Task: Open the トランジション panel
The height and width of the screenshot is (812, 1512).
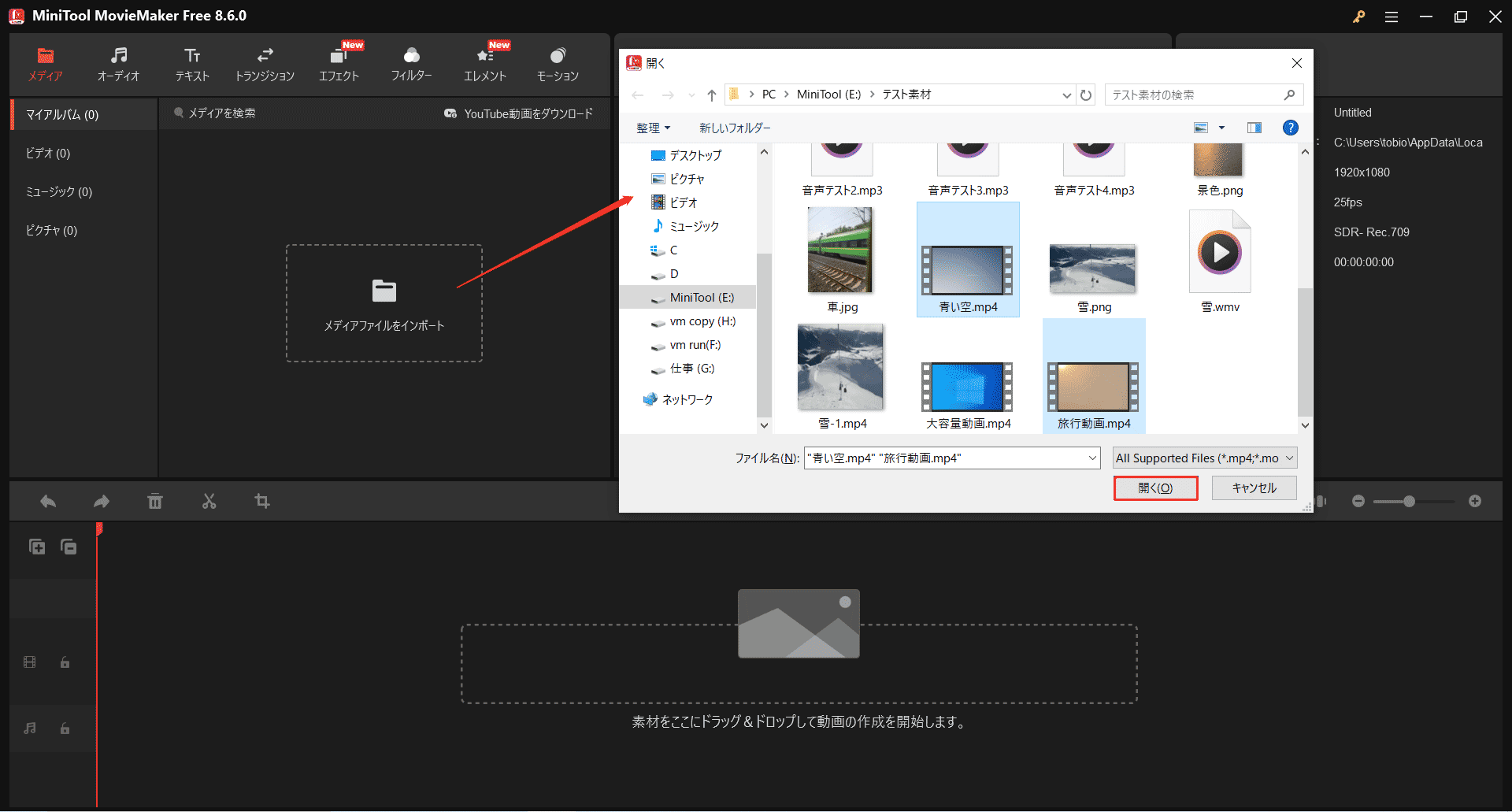Action: pyautogui.click(x=265, y=63)
